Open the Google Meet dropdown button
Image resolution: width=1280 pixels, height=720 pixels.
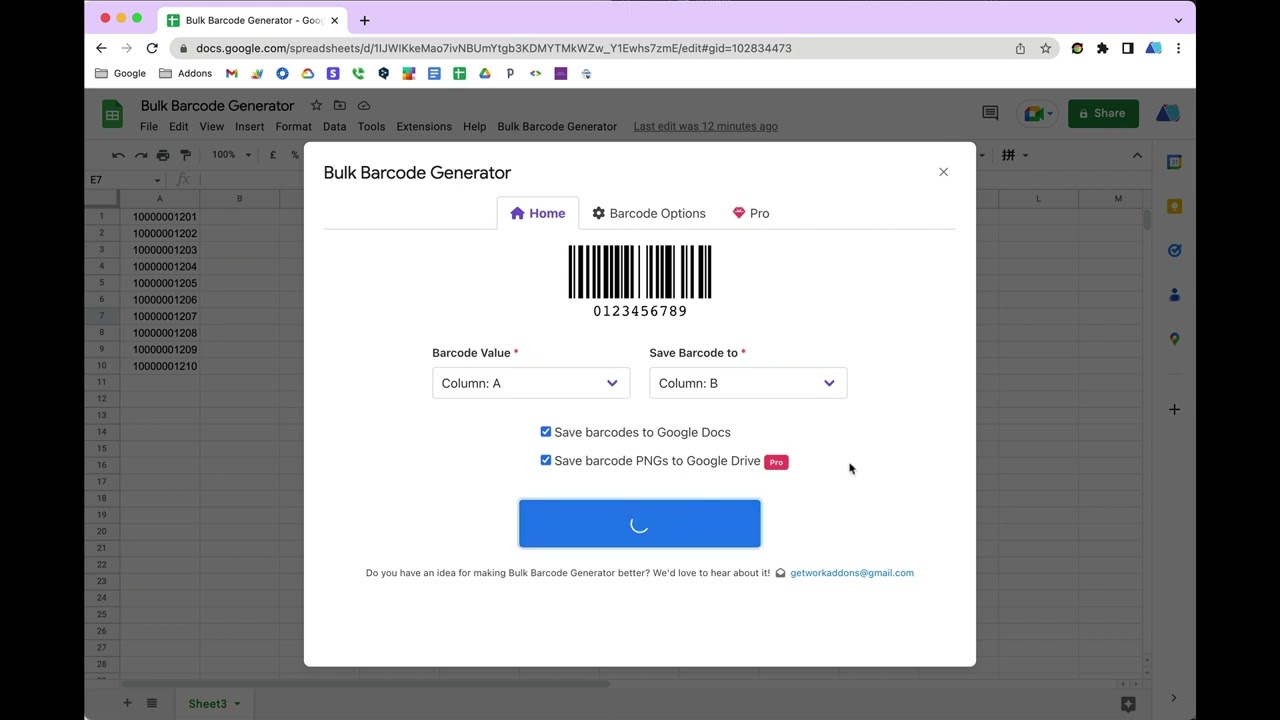click(1037, 113)
